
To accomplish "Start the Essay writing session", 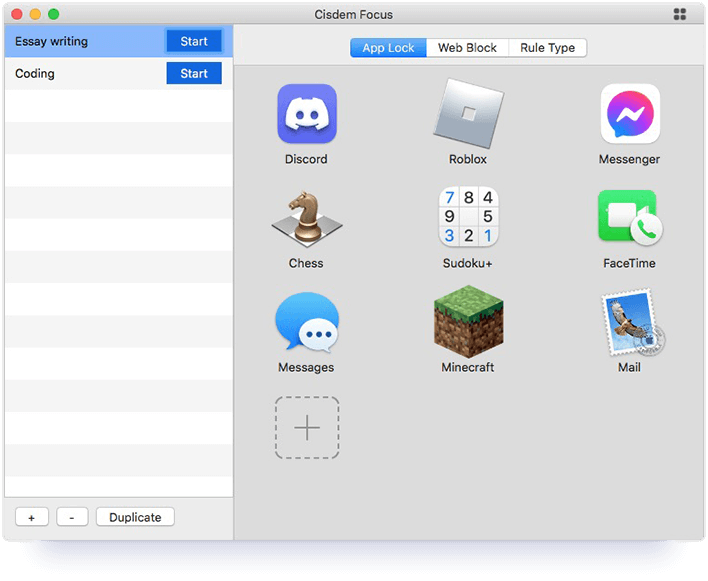I will click(194, 41).
